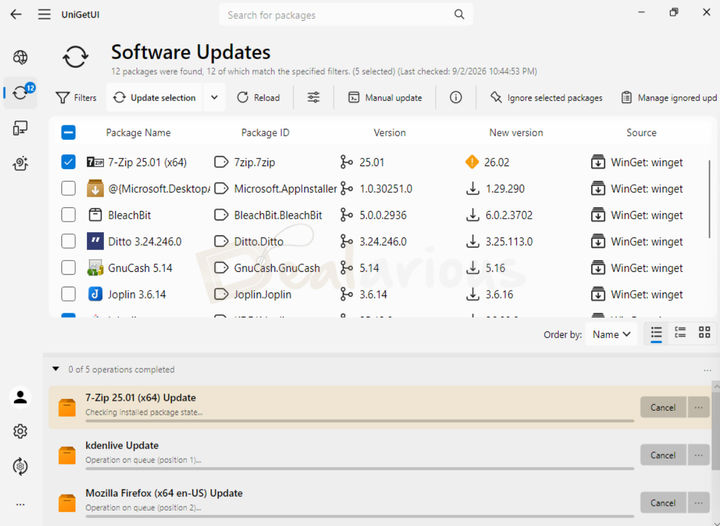Open Discover Packages globe icon in sidebar

pos(20,57)
